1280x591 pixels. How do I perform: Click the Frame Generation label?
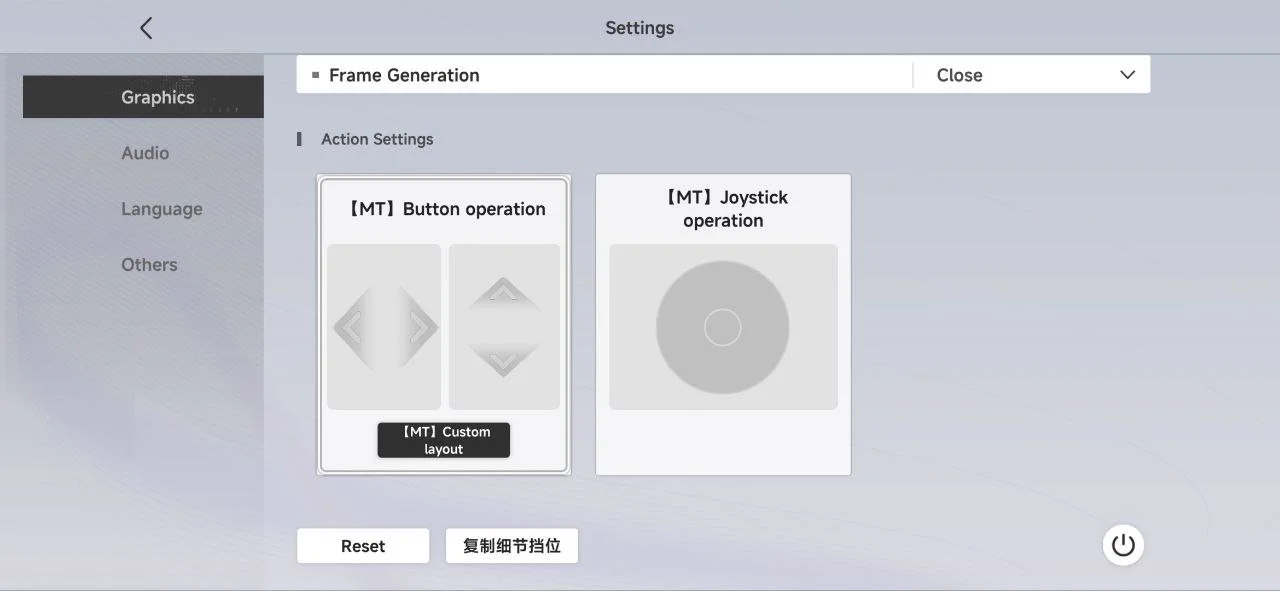404,75
